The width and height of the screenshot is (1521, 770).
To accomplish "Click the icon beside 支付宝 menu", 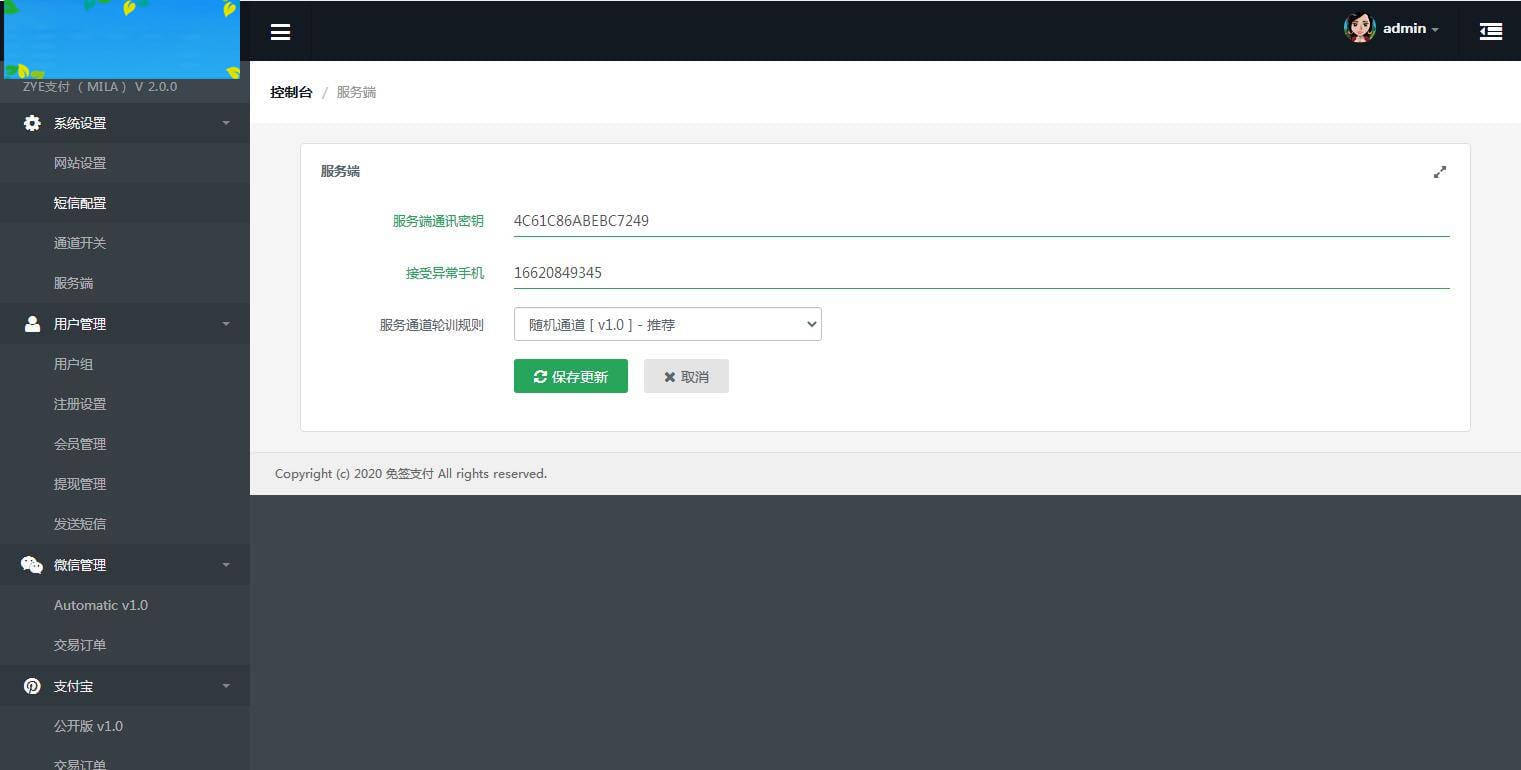I will (32, 686).
